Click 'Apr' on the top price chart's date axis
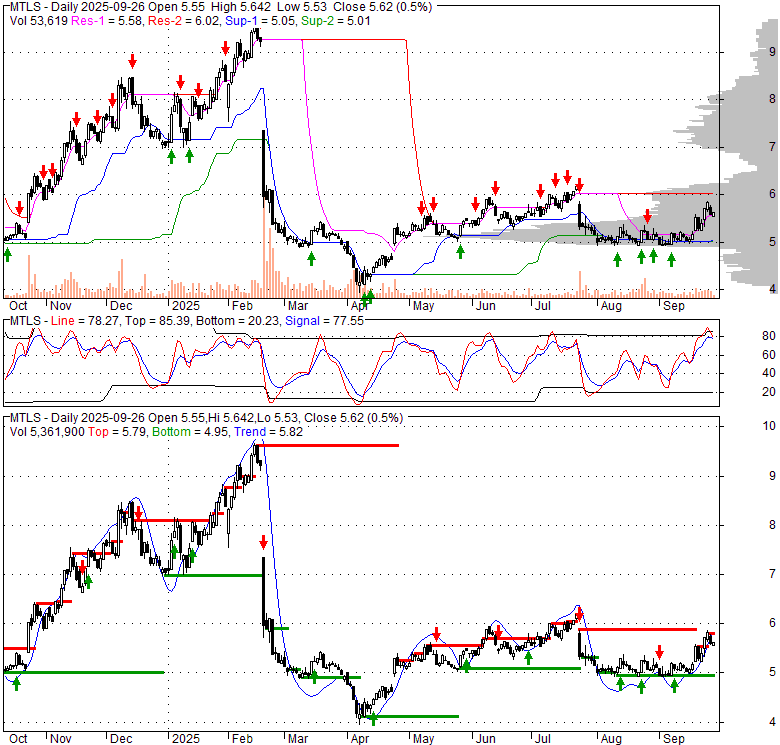Screen dimensions: 780x745 click(360, 306)
